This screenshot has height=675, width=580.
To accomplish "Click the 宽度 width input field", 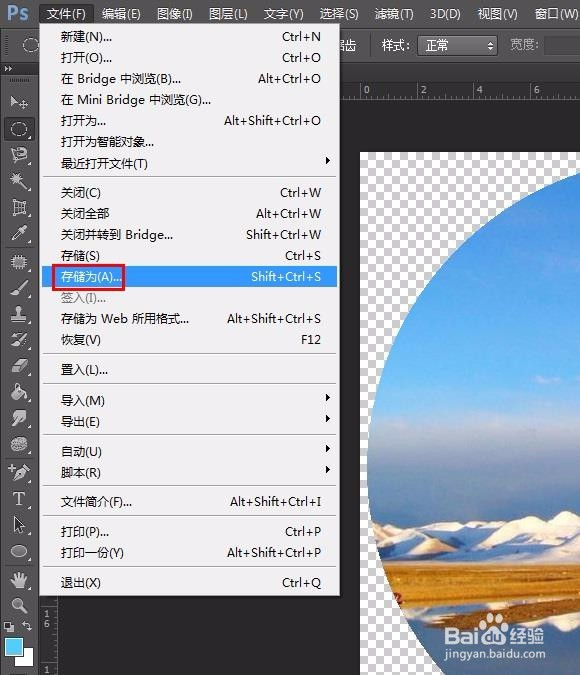I will [x=562, y=45].
